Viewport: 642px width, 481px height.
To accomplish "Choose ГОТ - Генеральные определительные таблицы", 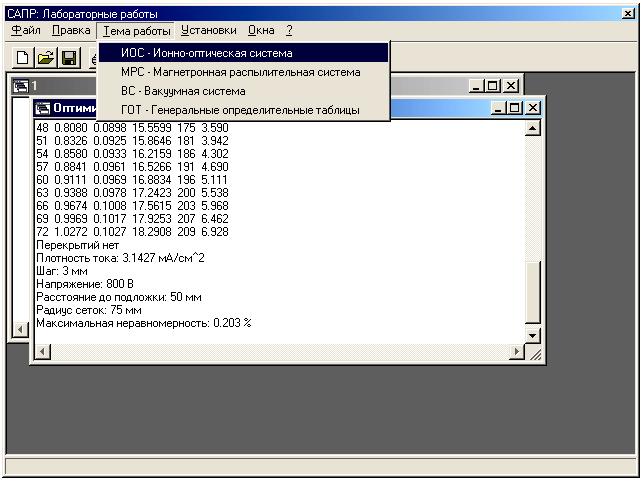I will 244,110.
